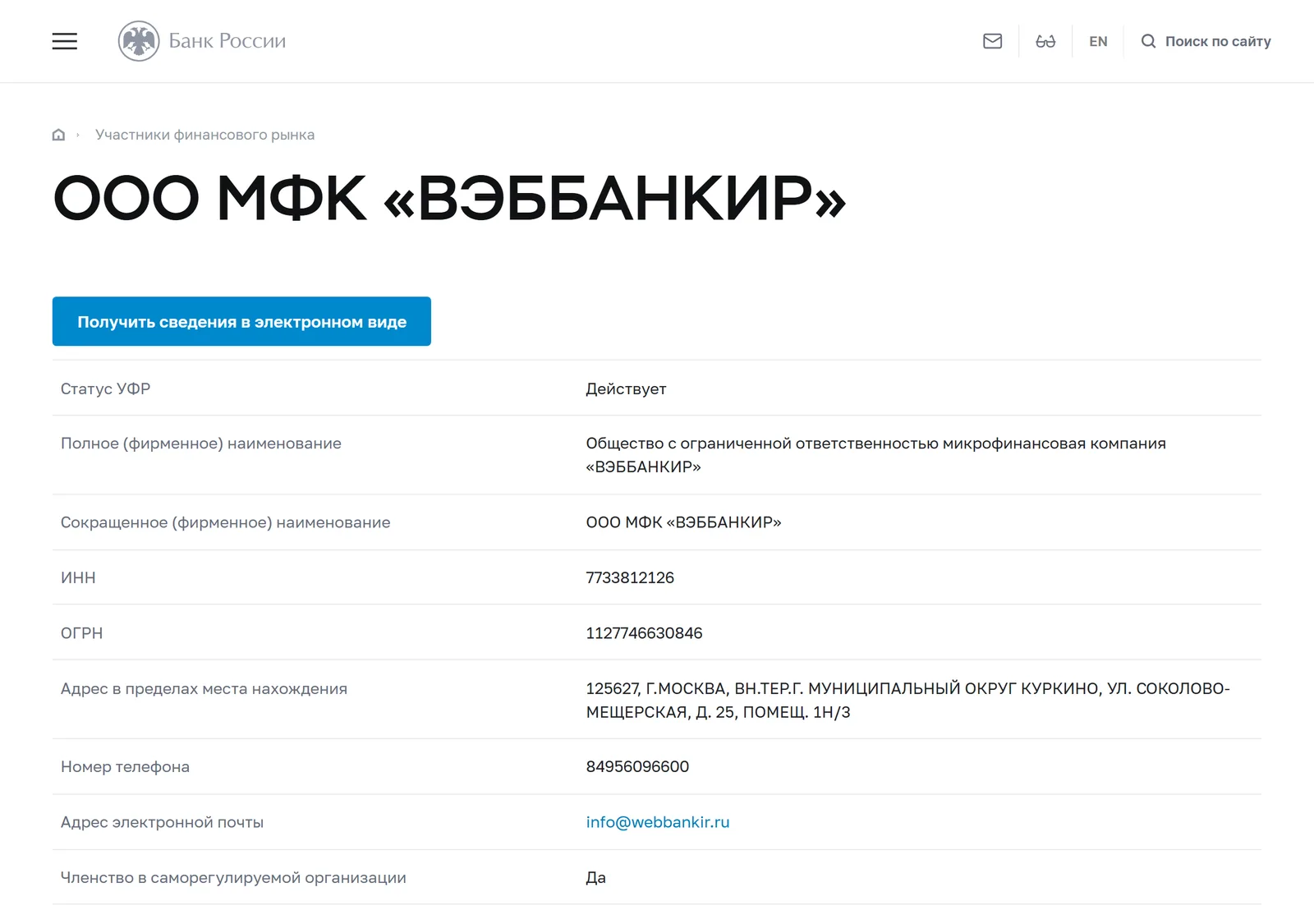
Task: Go to home via breadcrumb house icon
Action: pos(58,135)
